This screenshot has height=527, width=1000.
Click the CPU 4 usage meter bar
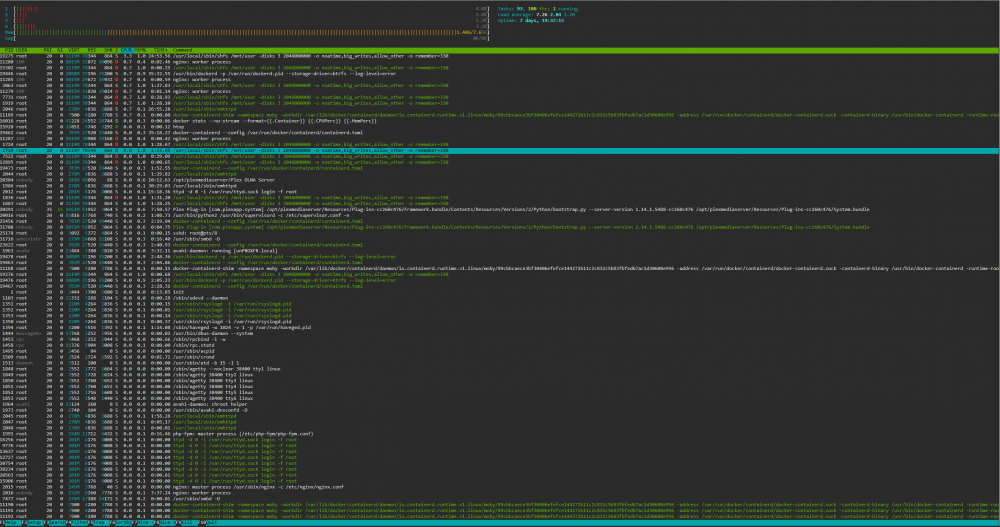[x=247, y=26]
